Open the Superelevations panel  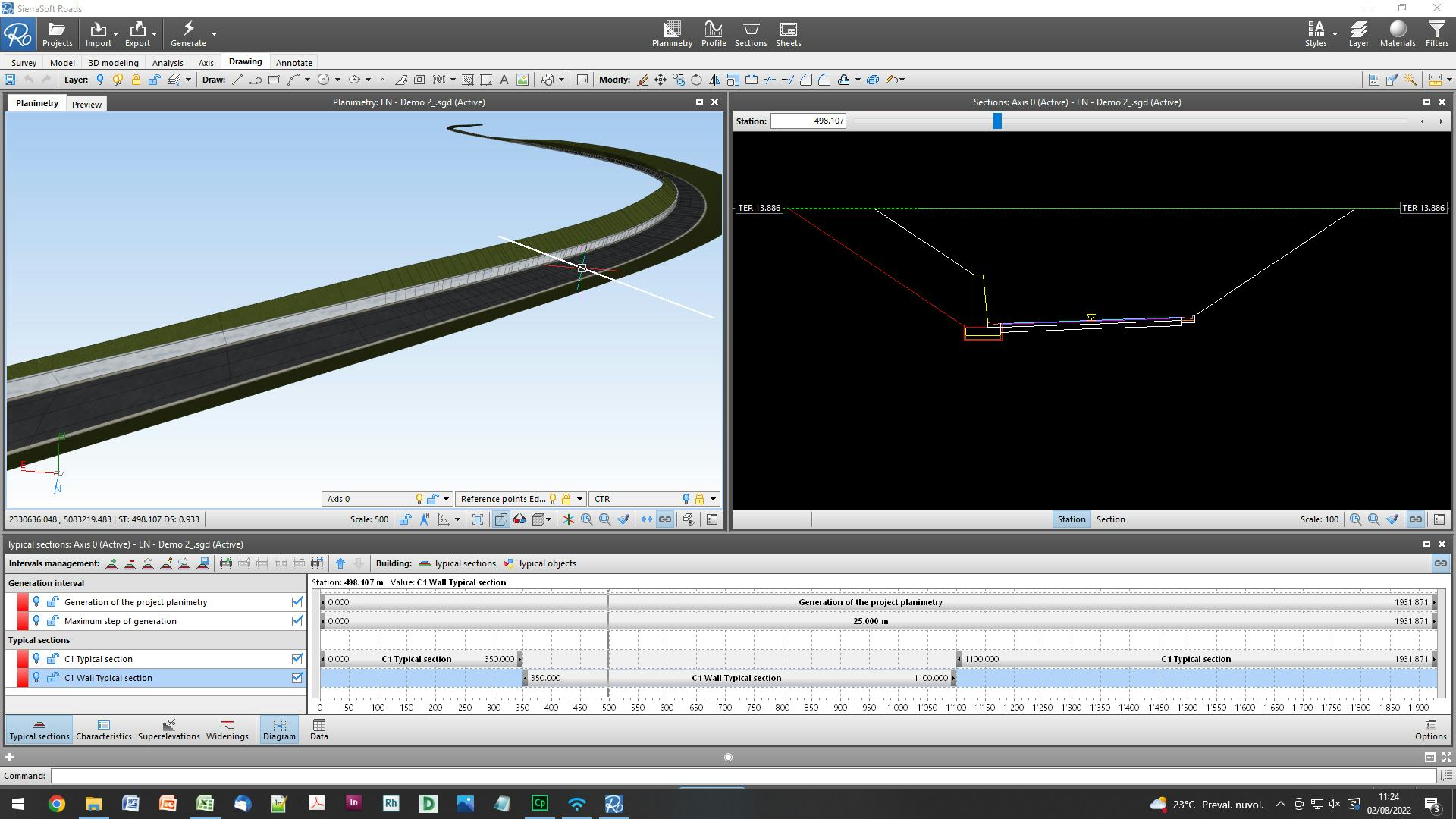pos(168,730)
